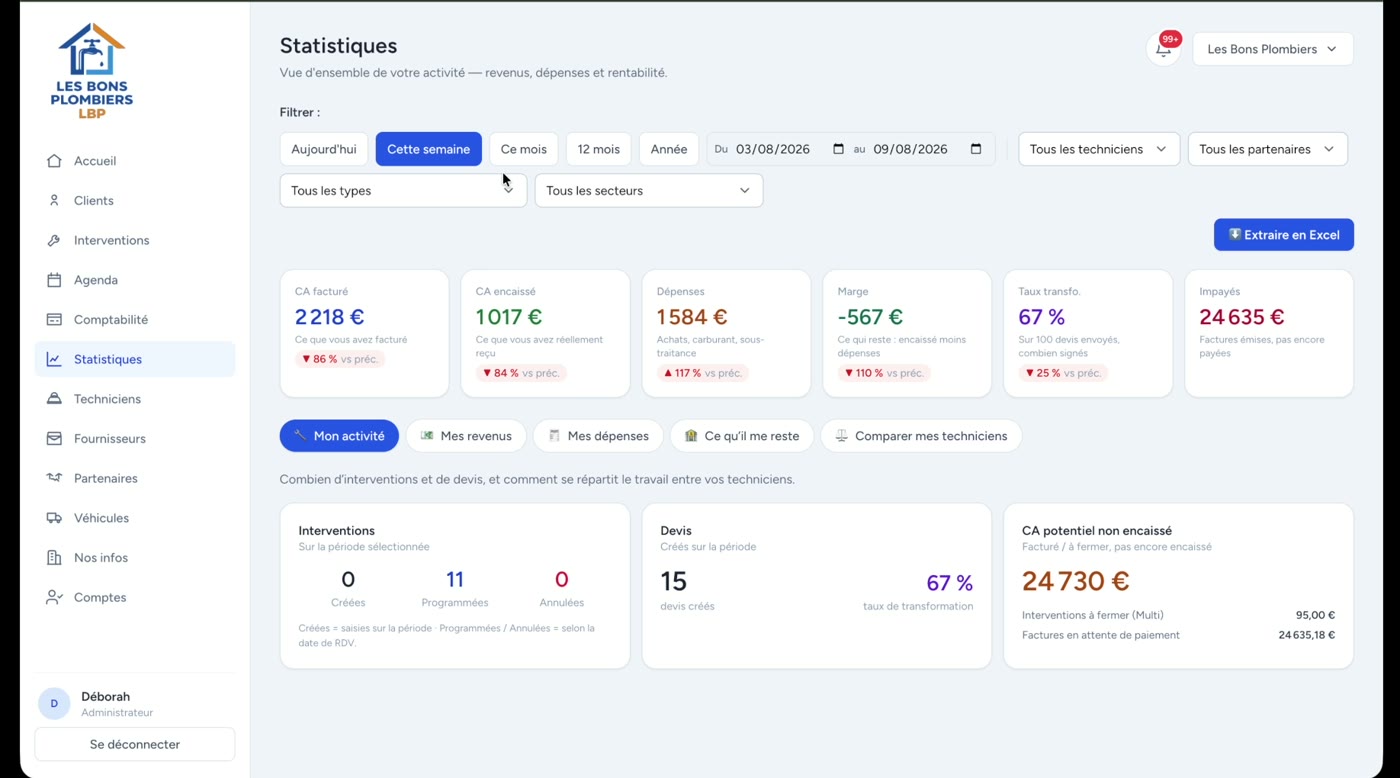This screenshot has height=778, width=1400.
Task: Click the Partenaires handshake icon
Action: coord(54,478)
